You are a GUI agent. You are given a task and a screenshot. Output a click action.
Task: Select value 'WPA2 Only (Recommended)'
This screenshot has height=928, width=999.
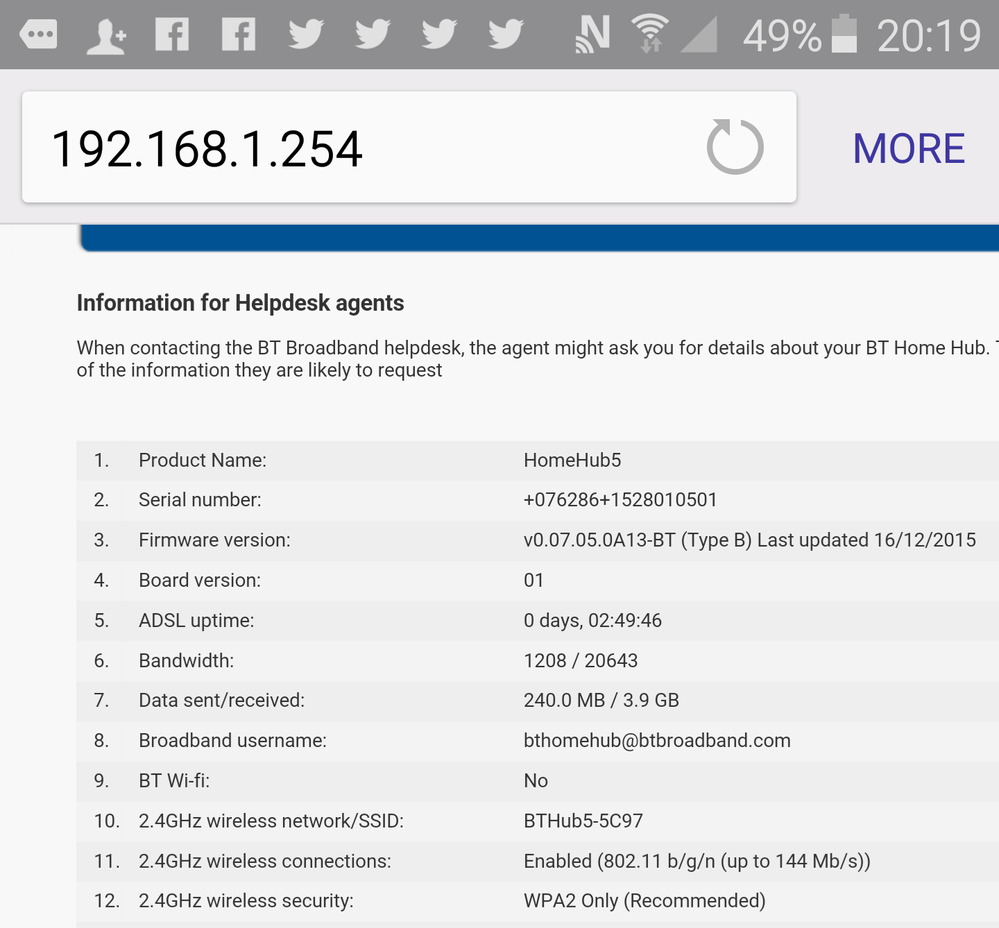[645, 901]
